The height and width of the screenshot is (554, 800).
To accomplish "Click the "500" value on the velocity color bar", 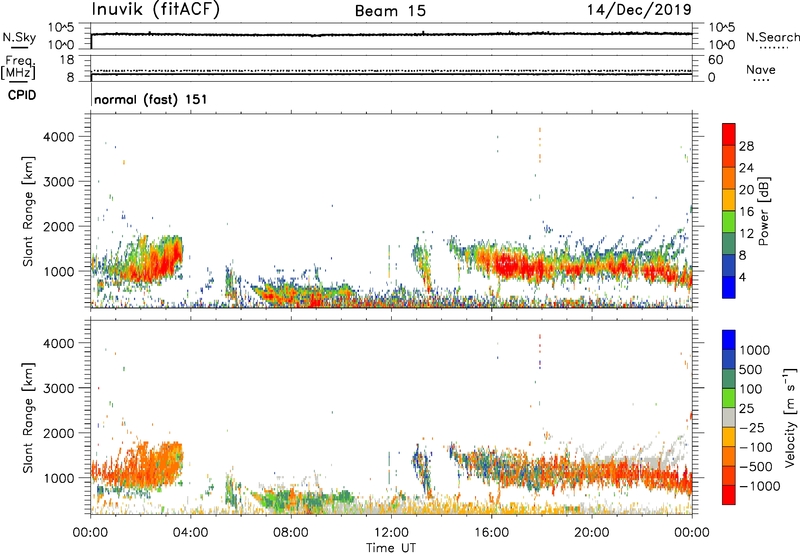I will (x=751, y=370).
